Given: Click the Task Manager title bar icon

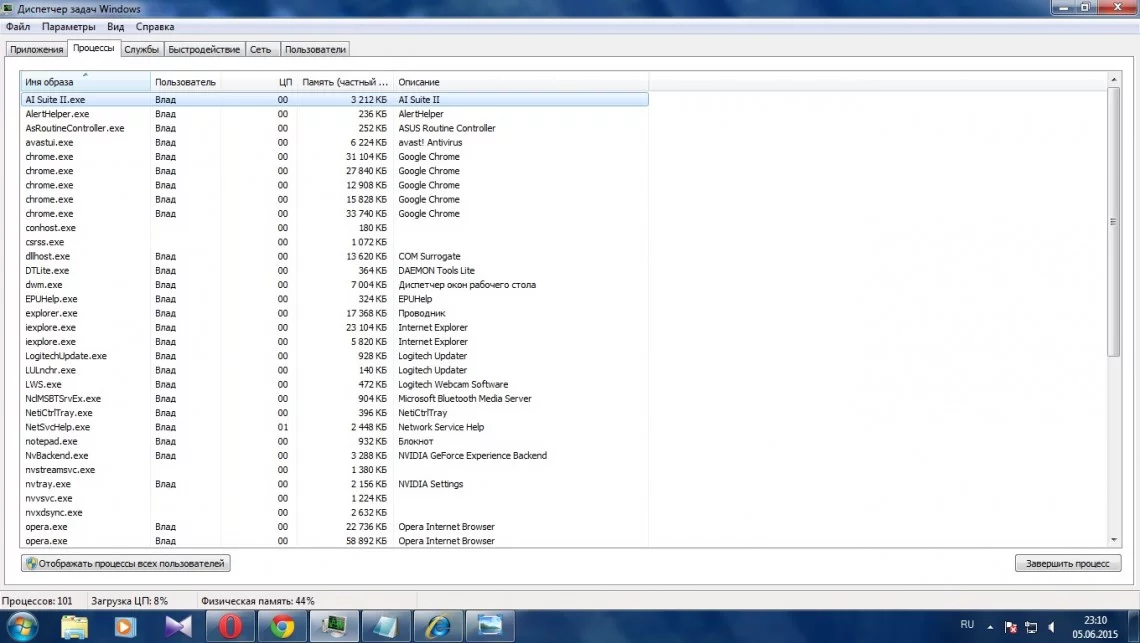Looking at the screenshot, I should tap(8, 9).
